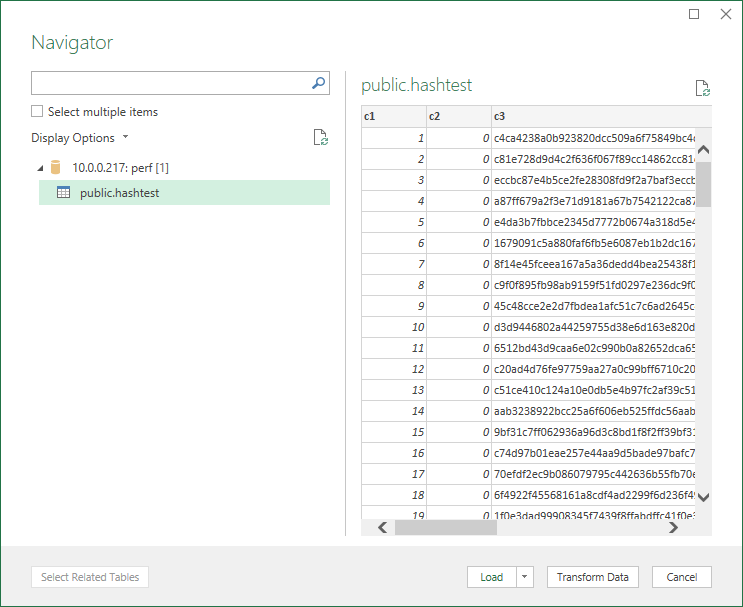Cancel the Navigator dialog
Viewport: 743px width, 607px height.
tap(681, 577)
